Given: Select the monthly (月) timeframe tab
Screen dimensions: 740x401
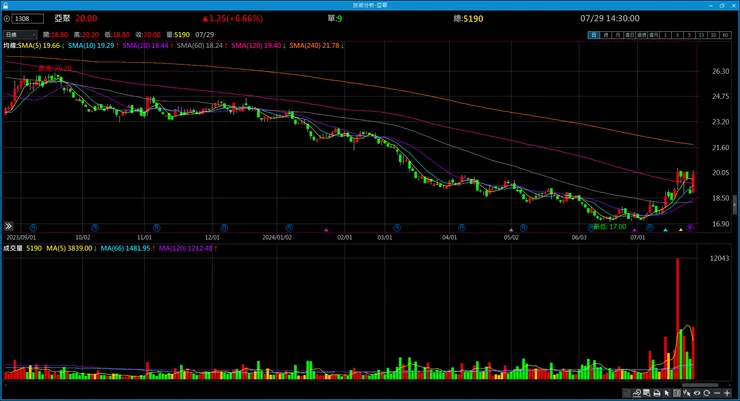Looking at the screenshot, I should point(618,35).
